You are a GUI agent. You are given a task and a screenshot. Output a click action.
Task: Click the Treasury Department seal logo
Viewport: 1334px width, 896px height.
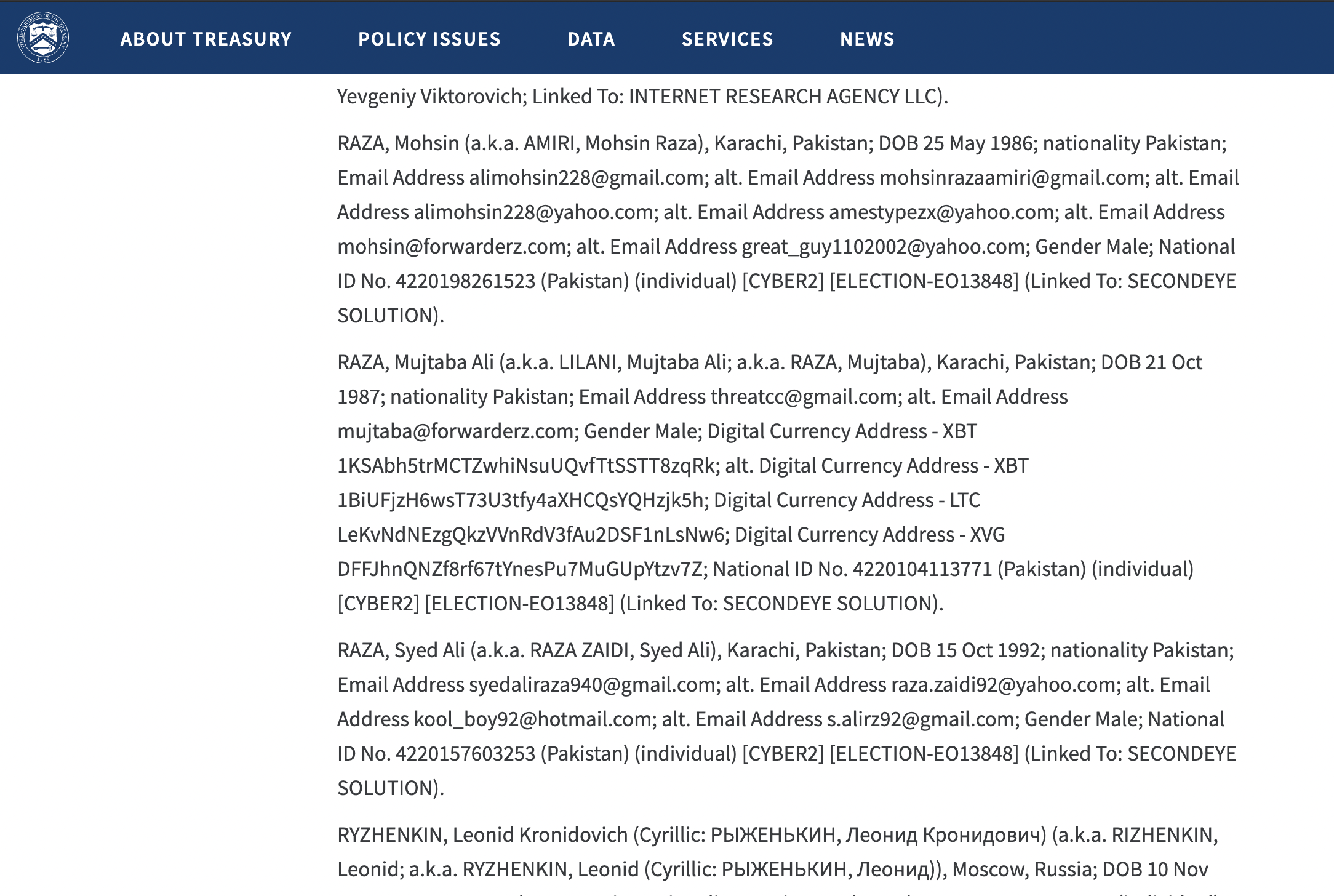(43, 38)
